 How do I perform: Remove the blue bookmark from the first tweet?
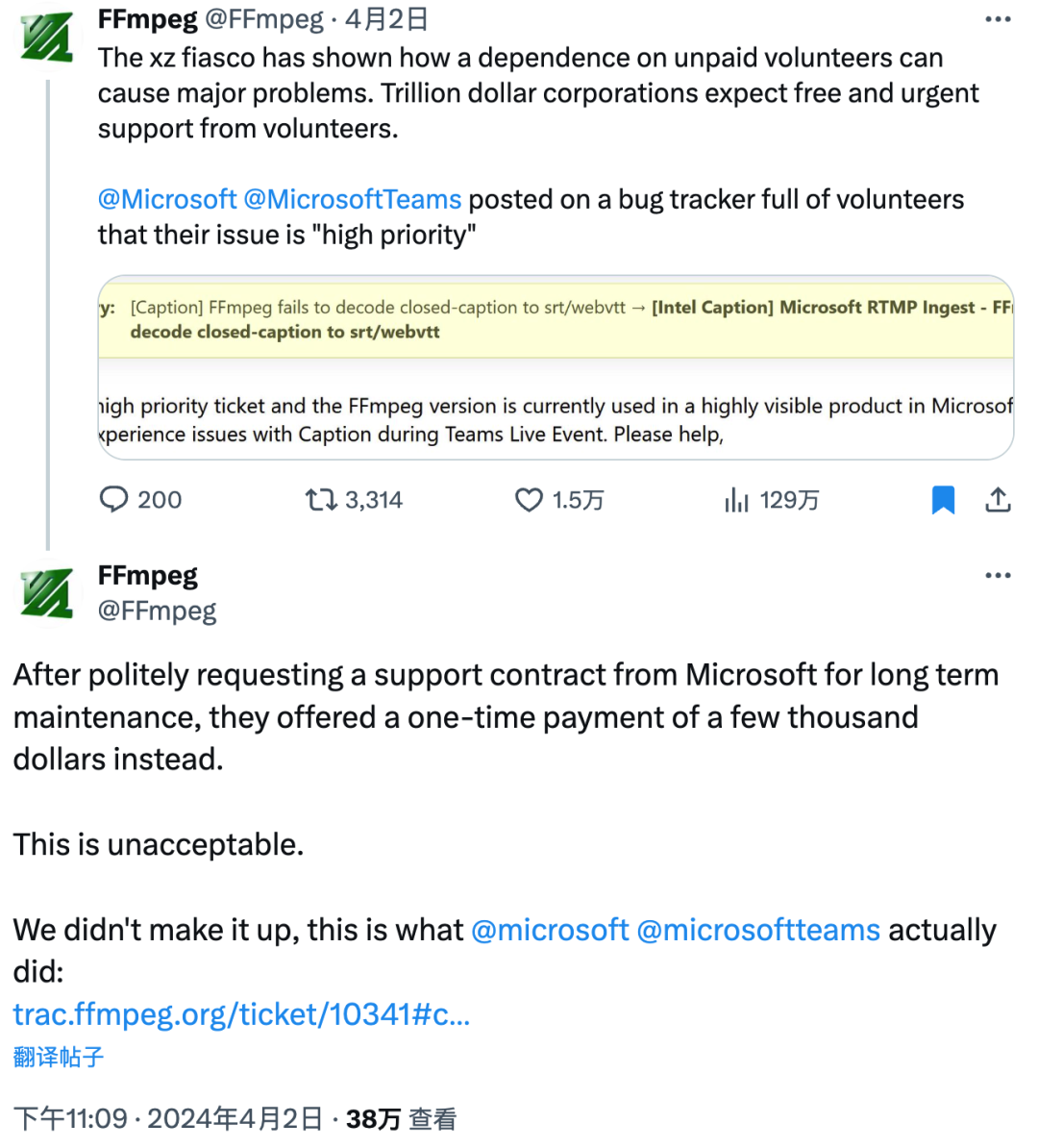coord(943,498)
